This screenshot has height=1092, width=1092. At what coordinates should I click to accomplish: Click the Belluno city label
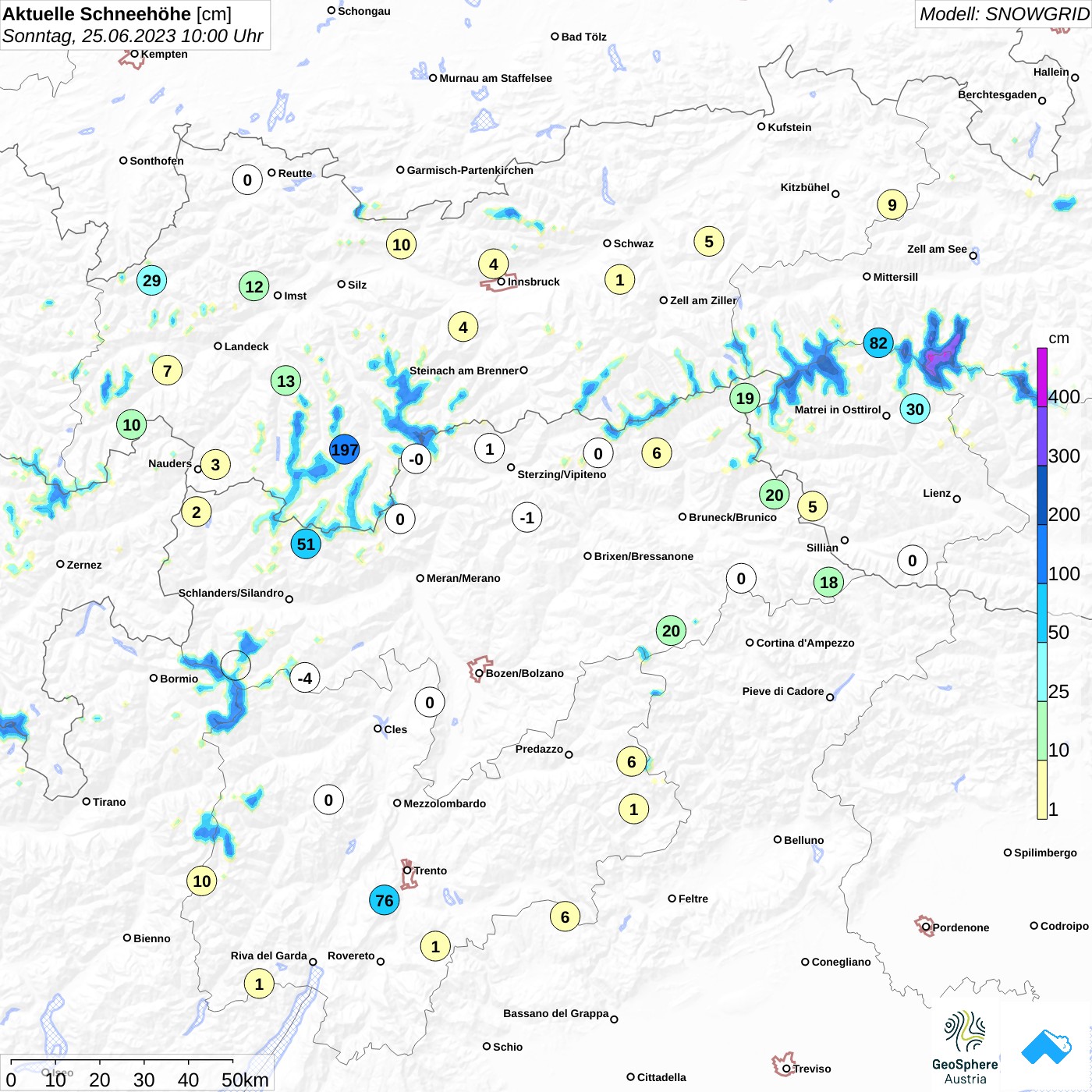point(804,840)
